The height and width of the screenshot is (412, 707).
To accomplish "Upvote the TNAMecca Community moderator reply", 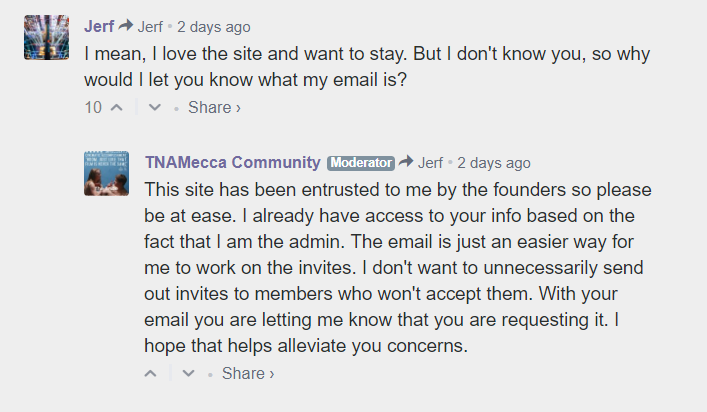I will (151, 373).
